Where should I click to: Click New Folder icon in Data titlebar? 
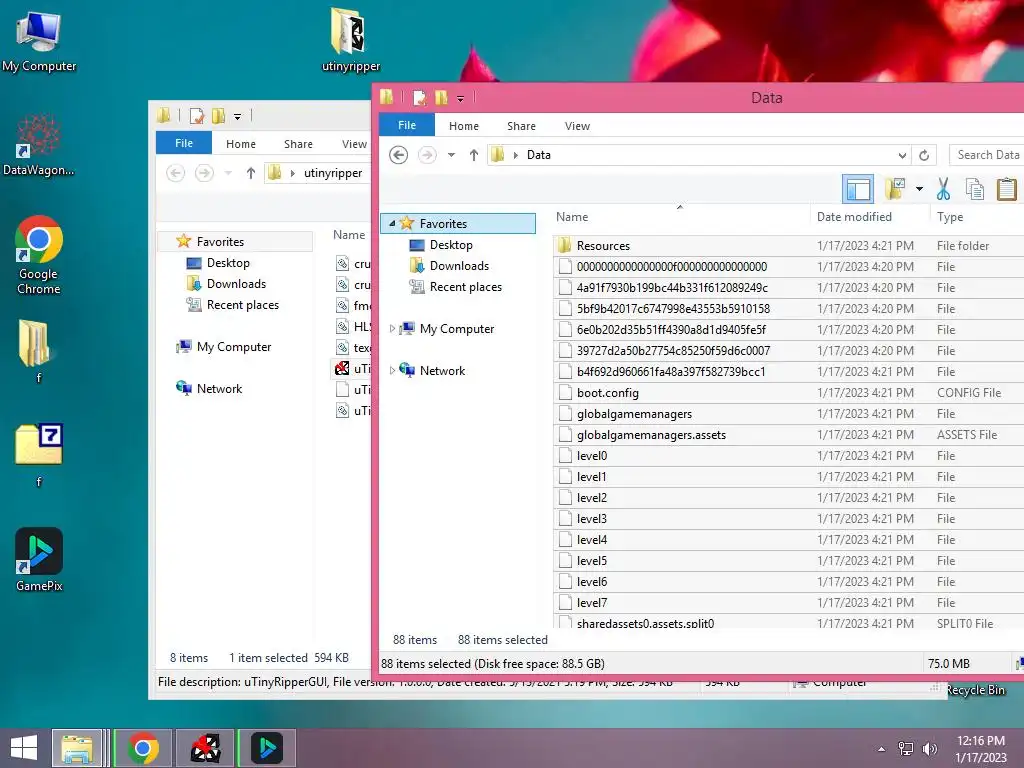[441, 98]
